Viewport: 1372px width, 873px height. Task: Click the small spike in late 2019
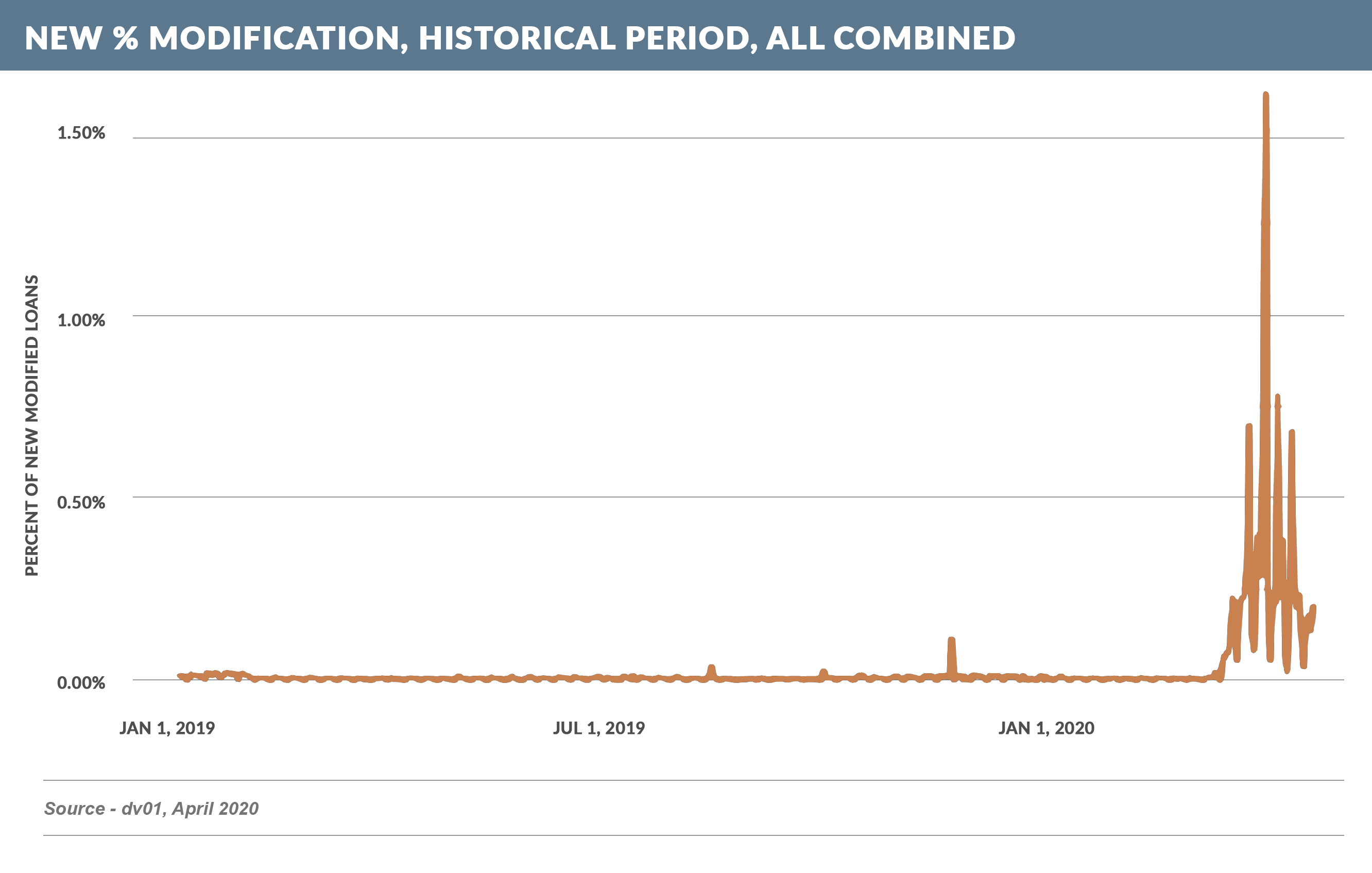pos(952,642)
